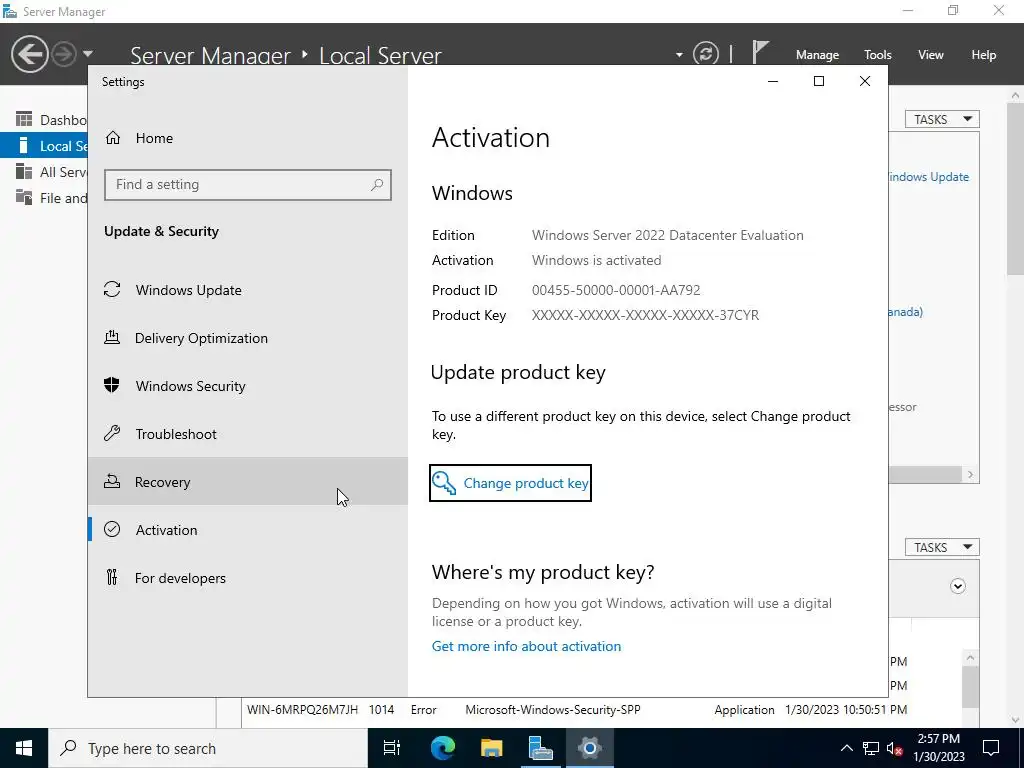Maximize the Settings window
The width and height of the screenshot is (1024, 768).
pos(819,81)
